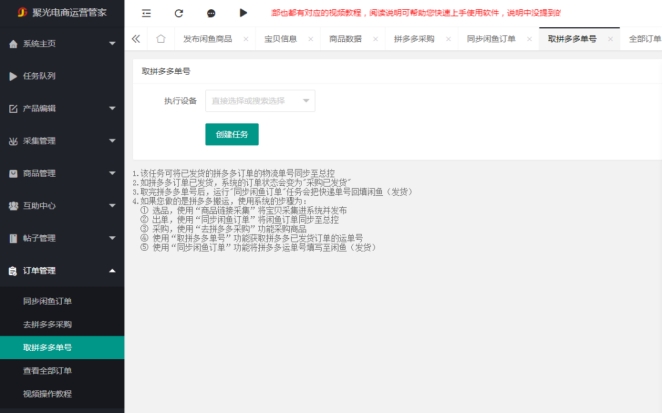Expand the 帖子管理 menu arrow

112,238
